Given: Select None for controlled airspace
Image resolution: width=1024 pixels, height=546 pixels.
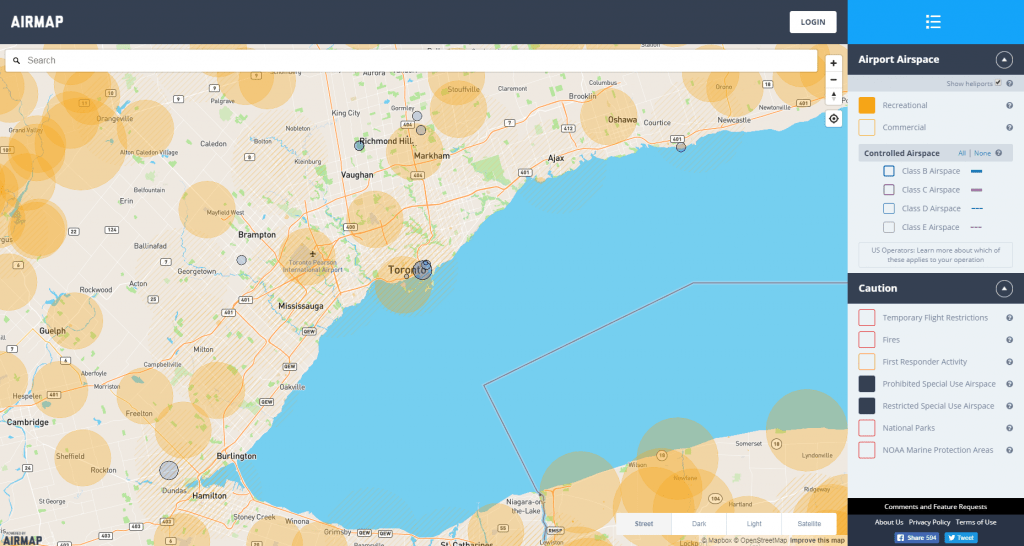Looking at the screenshot, I should 982,153.
